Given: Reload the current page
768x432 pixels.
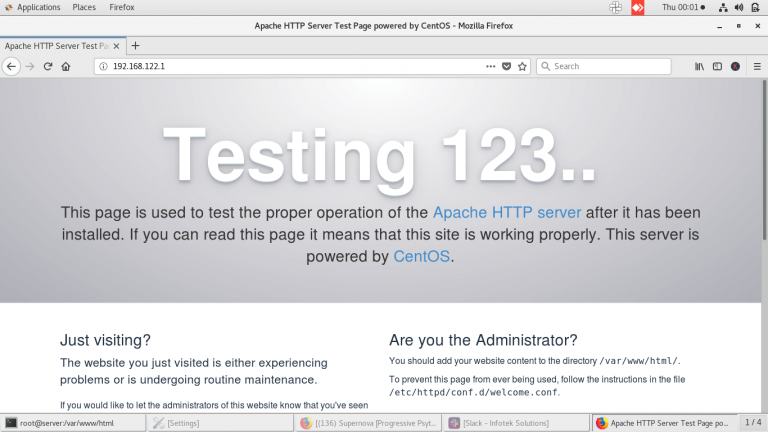Looking at the screenshot, I should pyautogui.click(x=48, y=66).
